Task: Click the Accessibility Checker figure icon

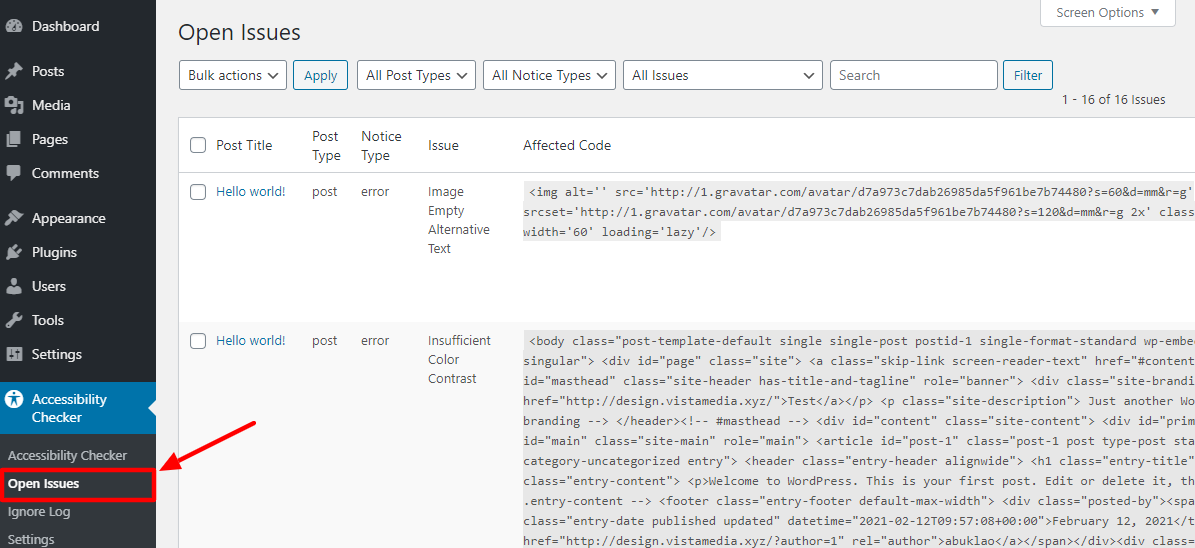Action: pos(14,399)
